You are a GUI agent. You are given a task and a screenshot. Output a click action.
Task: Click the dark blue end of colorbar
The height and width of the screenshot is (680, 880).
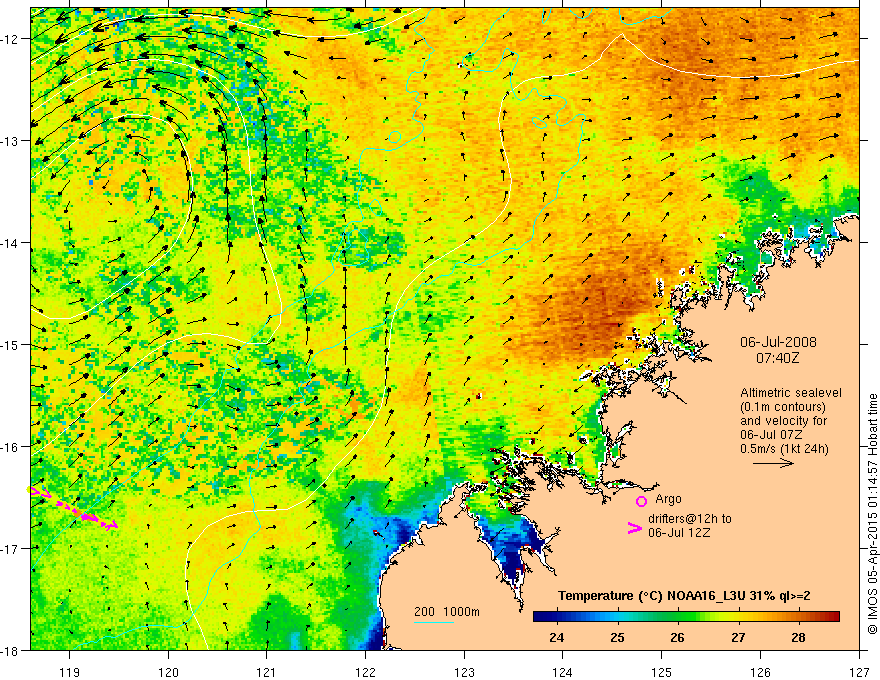(x=542, y=617)
